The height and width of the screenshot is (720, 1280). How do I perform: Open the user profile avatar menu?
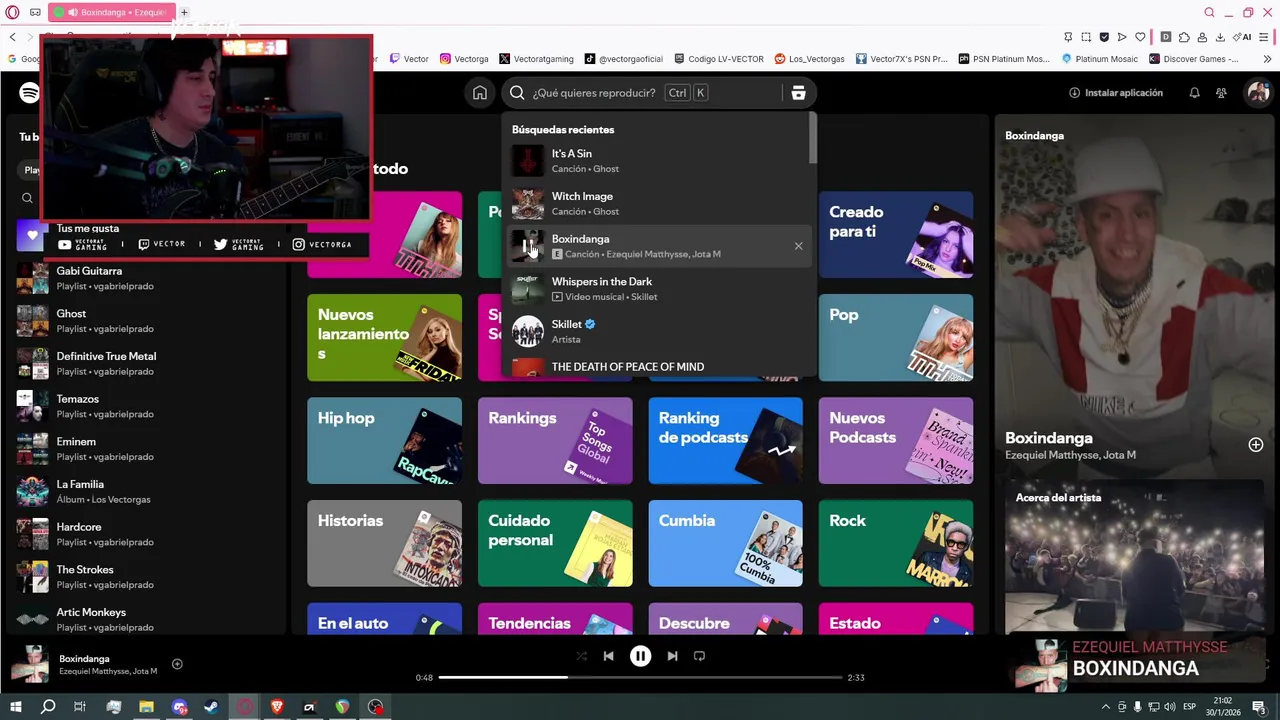click(1257, 93)
